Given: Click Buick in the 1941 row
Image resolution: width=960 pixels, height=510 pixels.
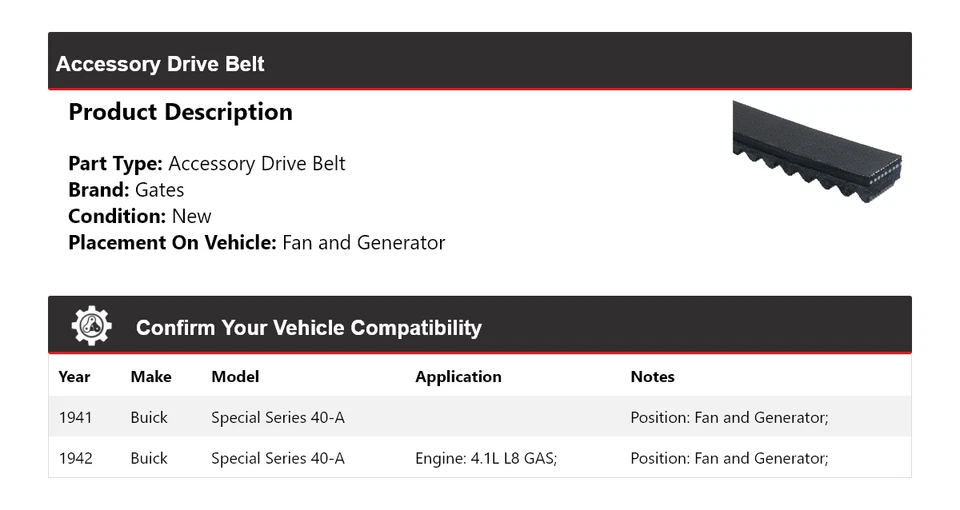Looking at the screenshot, I should (149, 417).
